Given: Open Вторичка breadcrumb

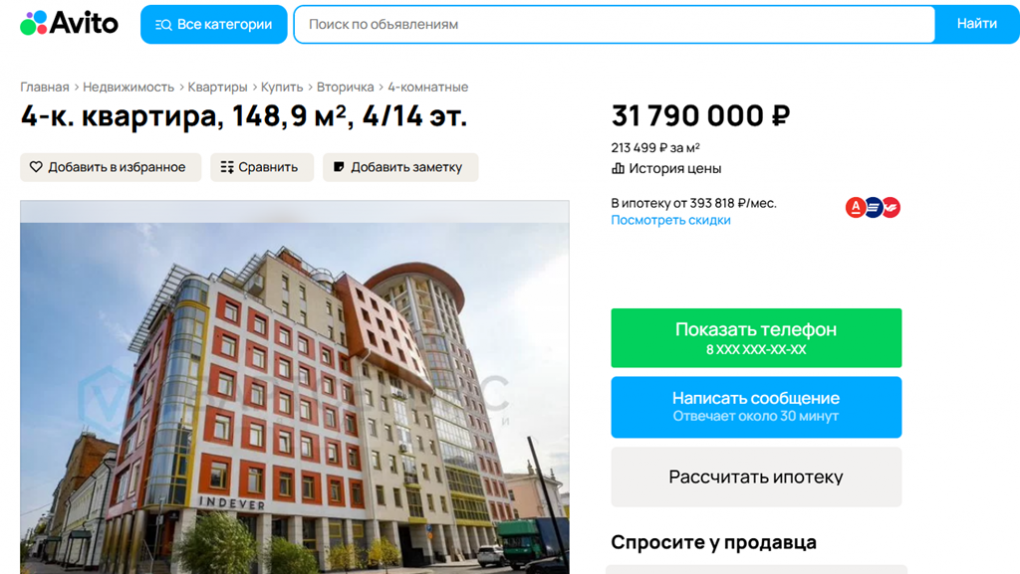Looking at the screenshot, I should [345, 87].
